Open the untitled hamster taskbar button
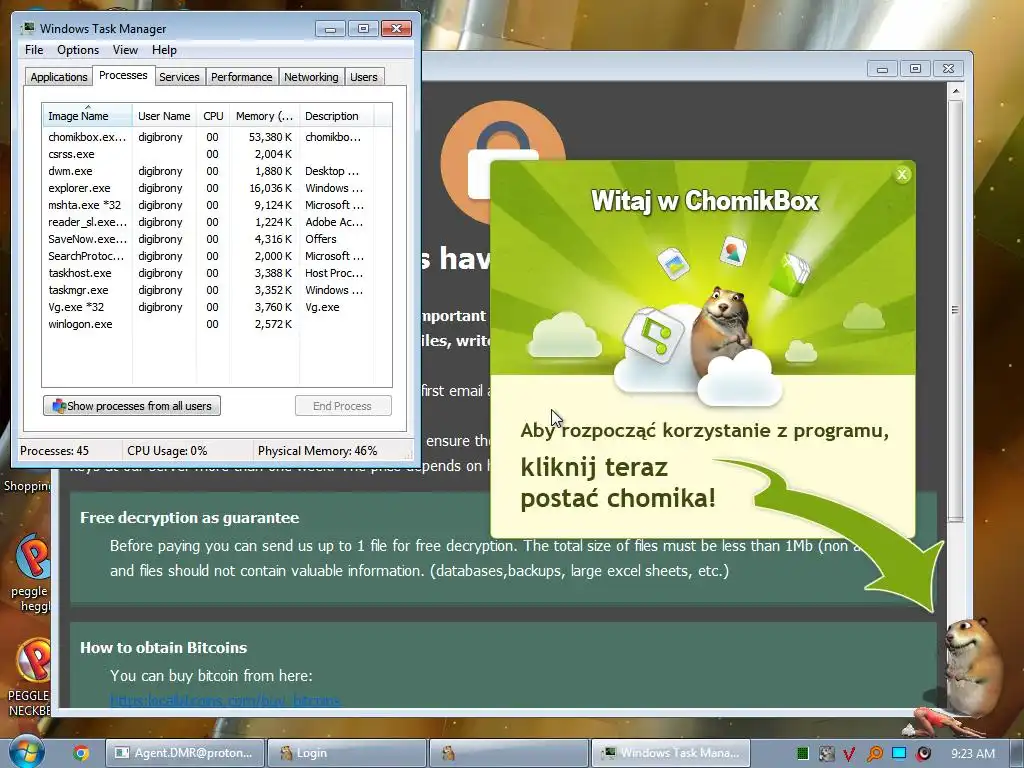The height and width of the screenshot is (768, 1024). [x=509, y=753]
